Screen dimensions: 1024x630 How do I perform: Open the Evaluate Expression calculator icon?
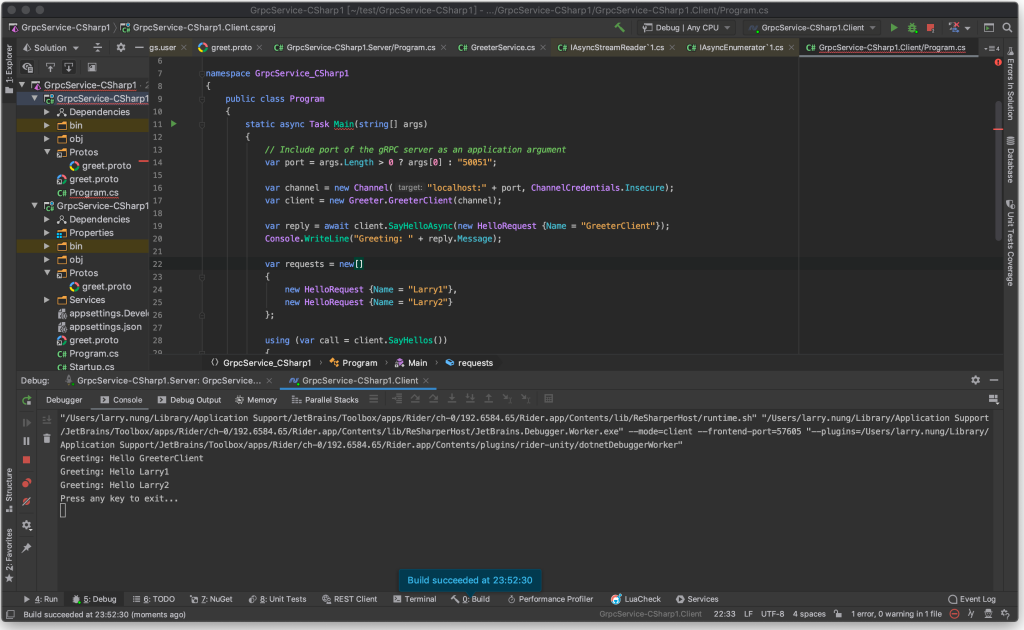click(549, 399)
